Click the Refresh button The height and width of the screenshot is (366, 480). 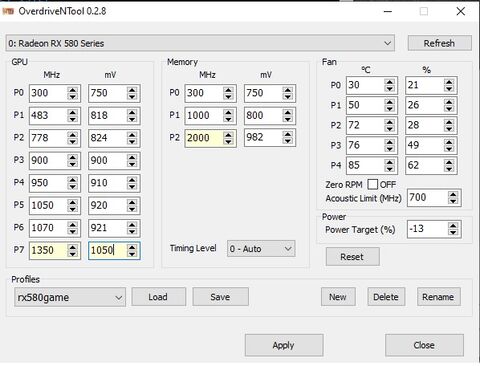coord(439,43)
